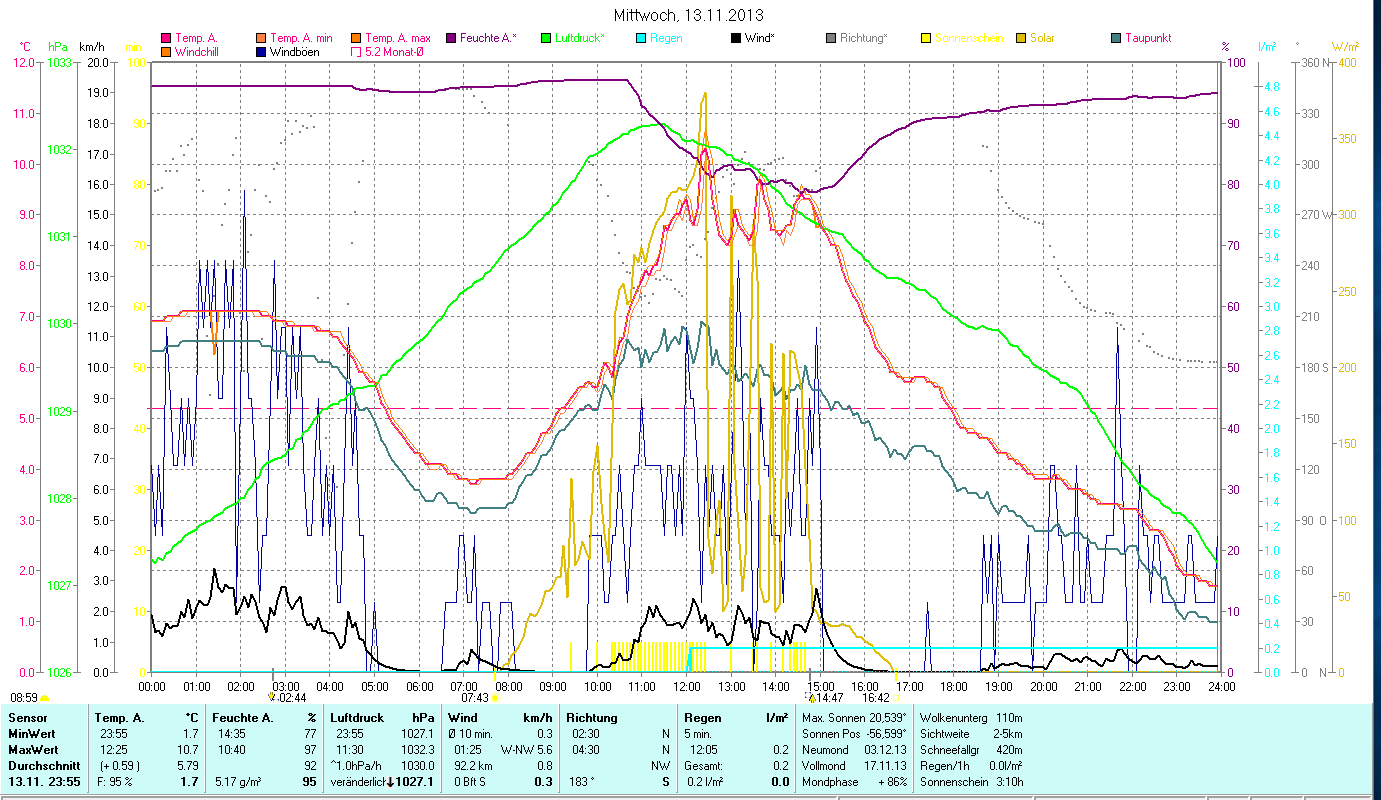
Task: Click the teal Taupunkt legend swatch
Action: coord(1116,38)
